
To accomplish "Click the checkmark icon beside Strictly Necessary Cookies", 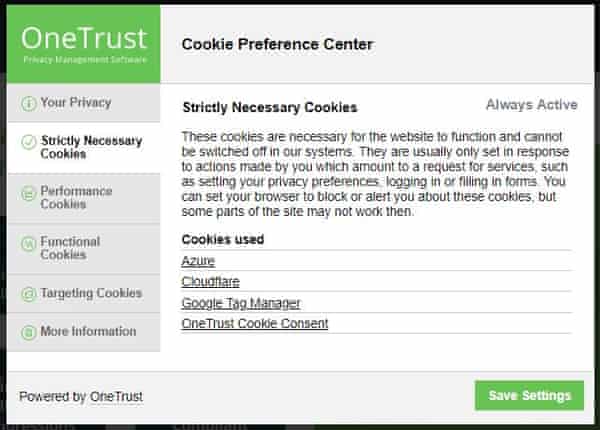I will click(29, 142).
